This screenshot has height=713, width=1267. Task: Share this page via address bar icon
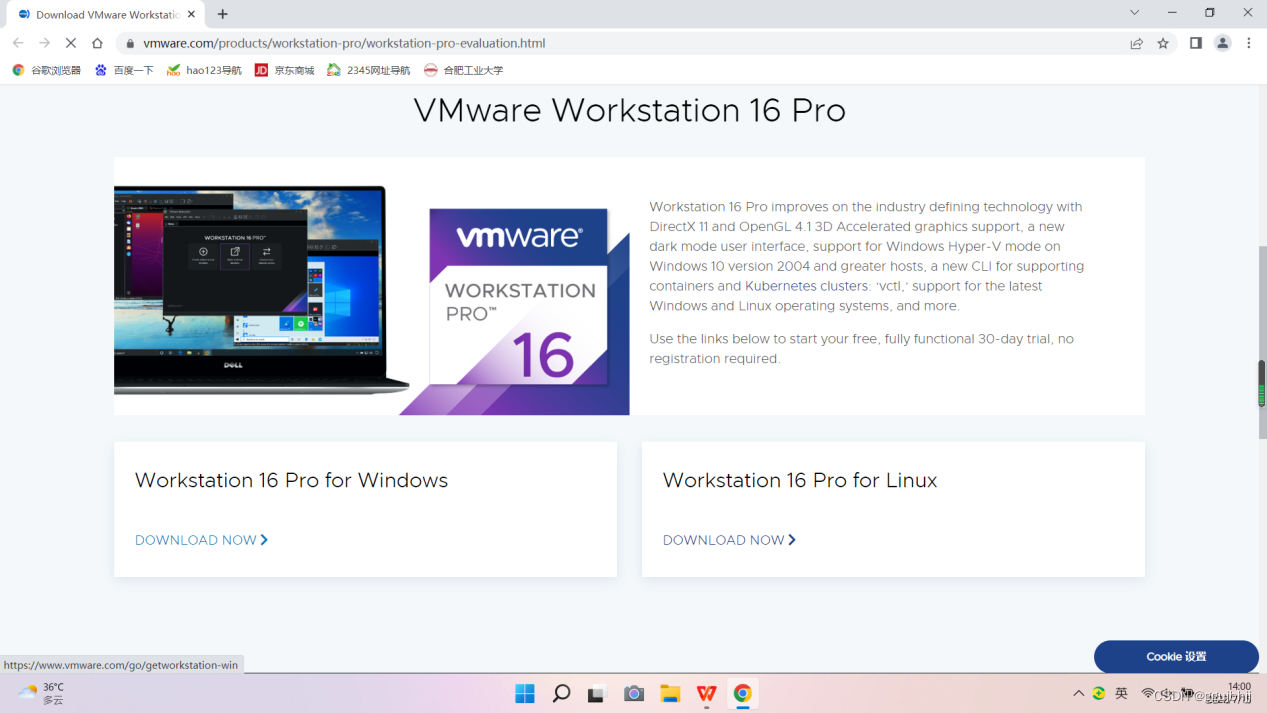point(1137,43)
